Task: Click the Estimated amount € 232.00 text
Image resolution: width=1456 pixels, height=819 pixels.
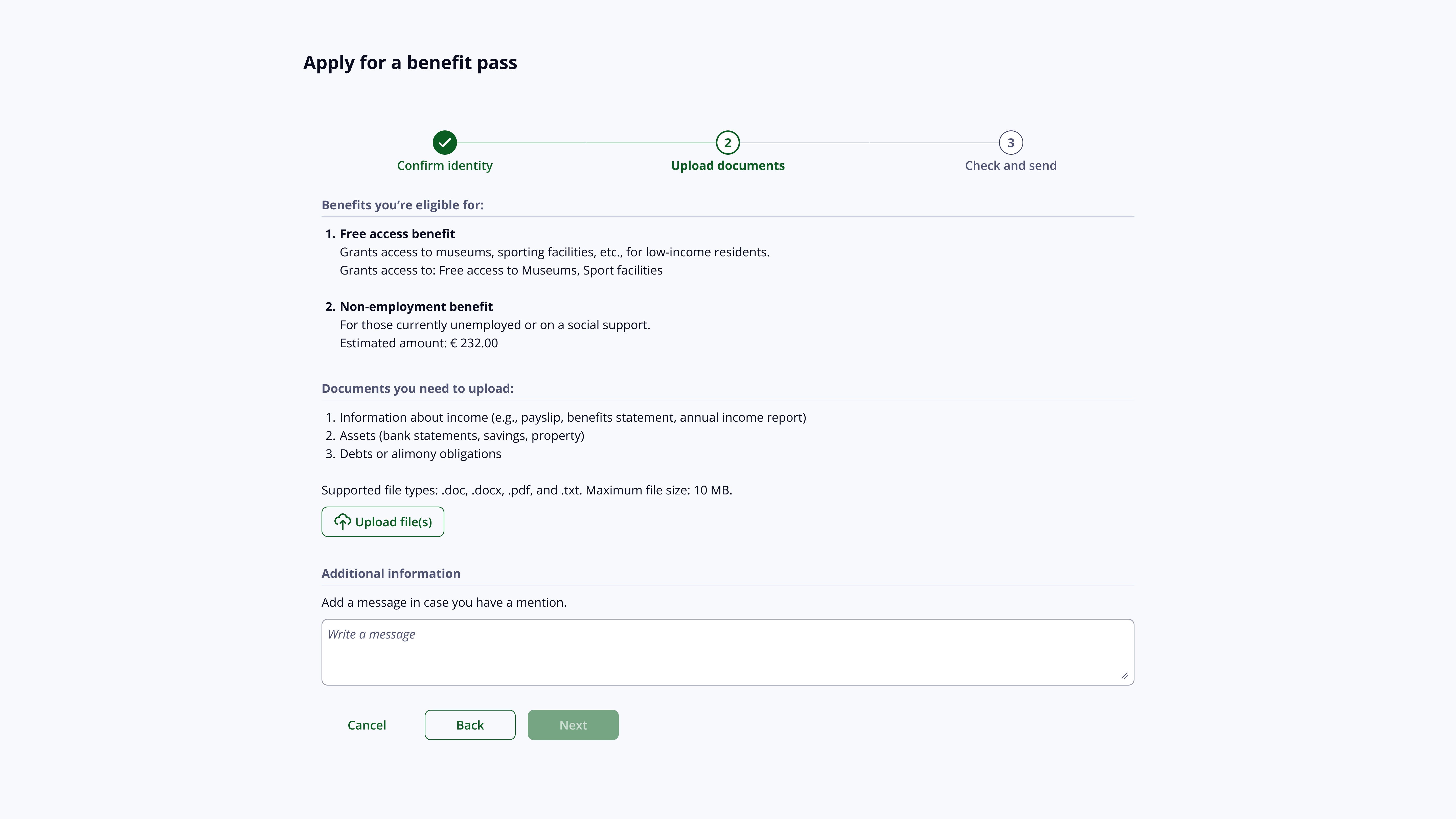Action: (418, 343)
